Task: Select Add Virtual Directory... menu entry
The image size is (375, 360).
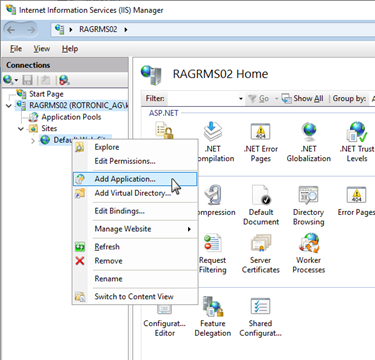Action: (x=135, y=193)
